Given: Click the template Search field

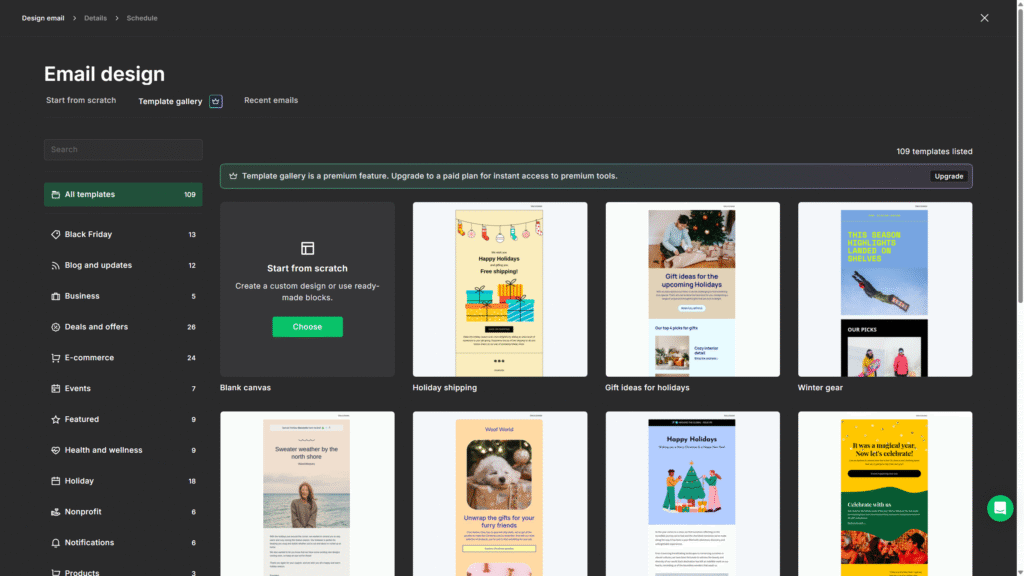Looking at the screenshot, I should [x=123, y=150].
